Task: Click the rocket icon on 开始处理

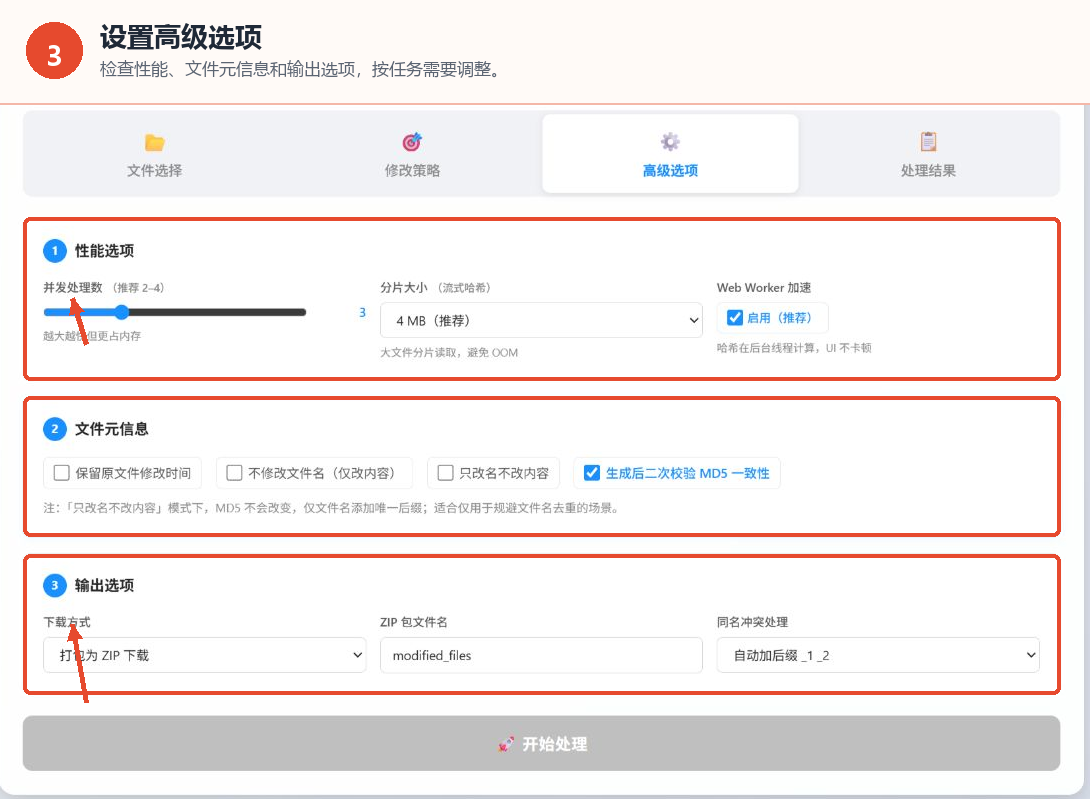Action: pos(507,744)
